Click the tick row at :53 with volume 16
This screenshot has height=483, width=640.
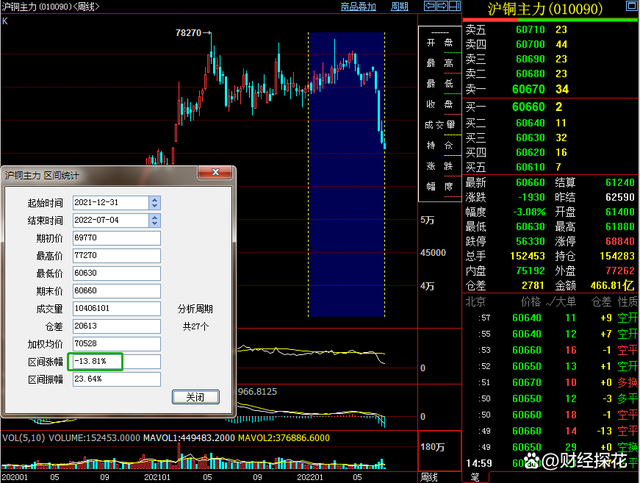pyautogui.click(x=551, y=350)
